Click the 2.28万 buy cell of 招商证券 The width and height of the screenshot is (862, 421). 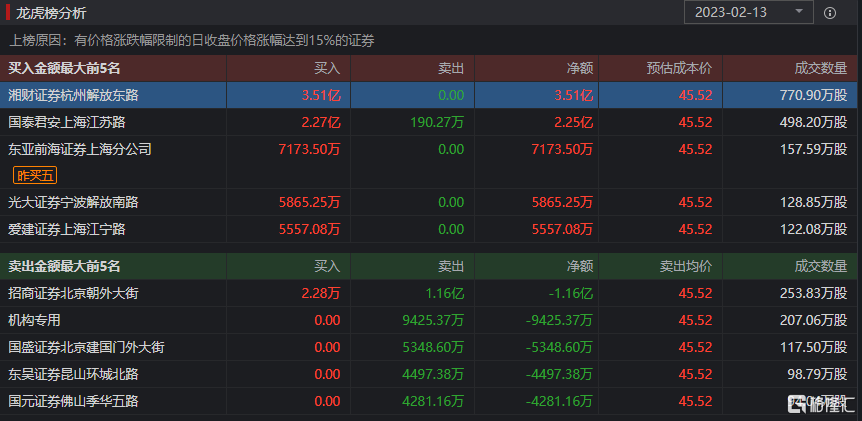[x=321, y=293]
